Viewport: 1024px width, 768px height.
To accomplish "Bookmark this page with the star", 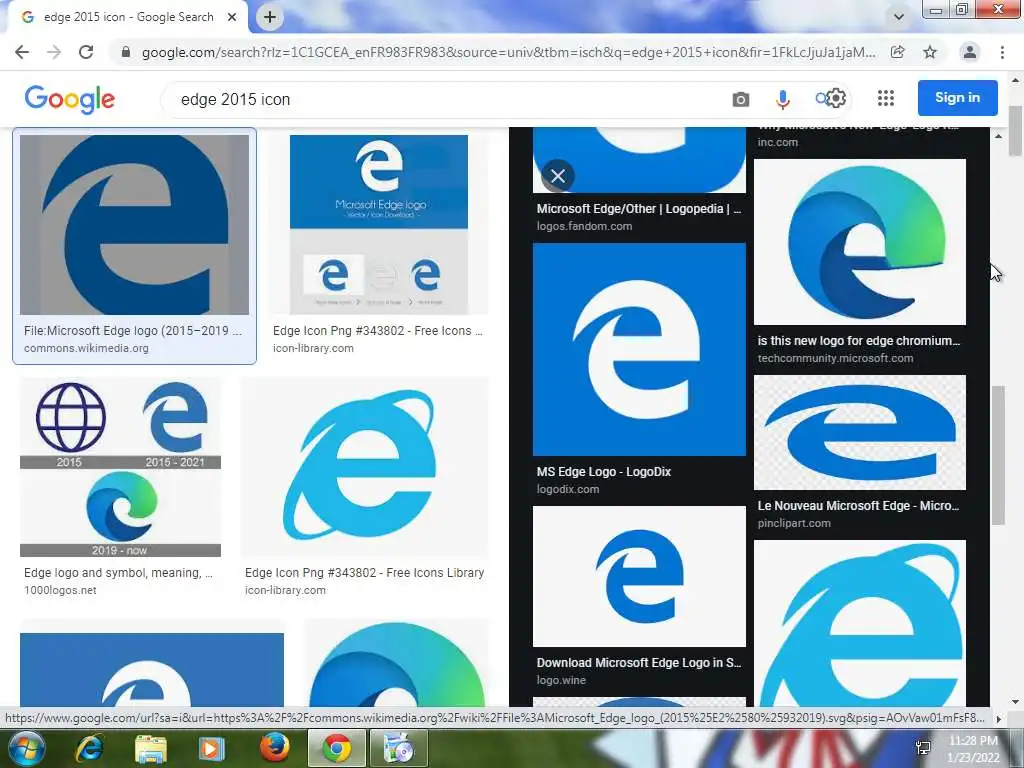I will pyautogui.click(x=930, y=52).
